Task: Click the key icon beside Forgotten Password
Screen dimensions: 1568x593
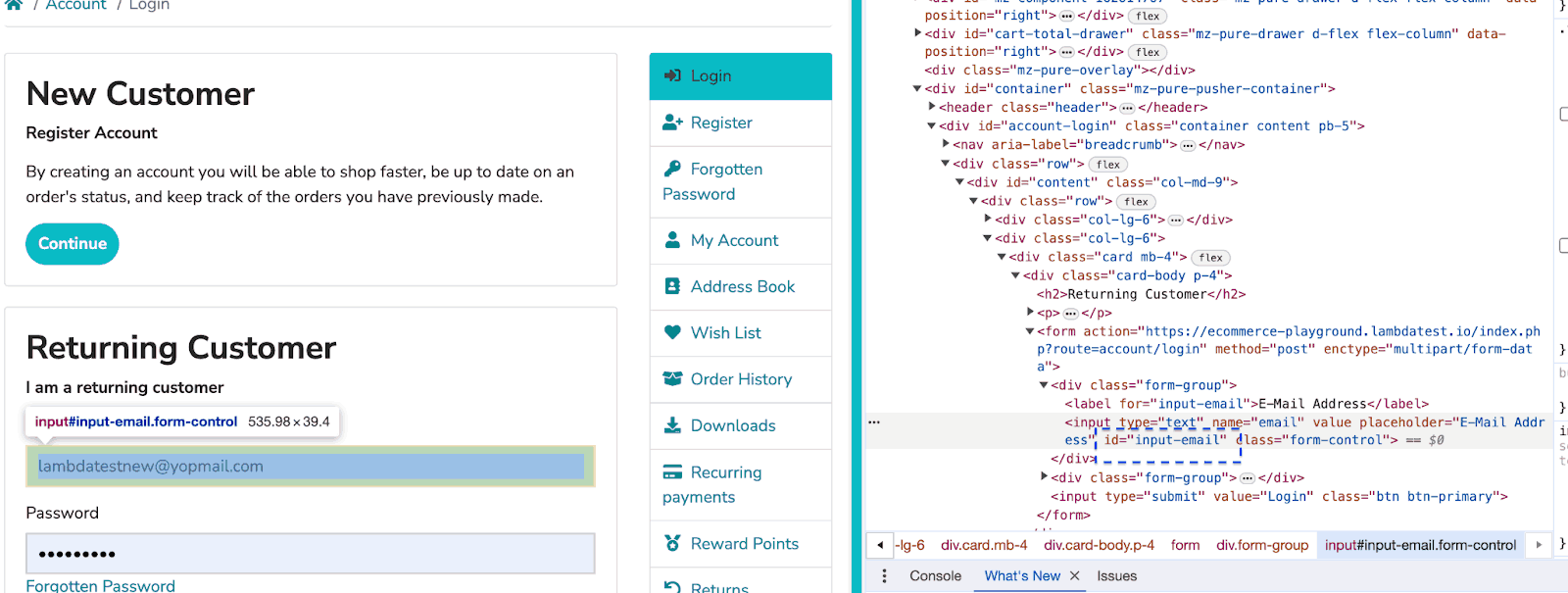Action: tap(672, 169)
